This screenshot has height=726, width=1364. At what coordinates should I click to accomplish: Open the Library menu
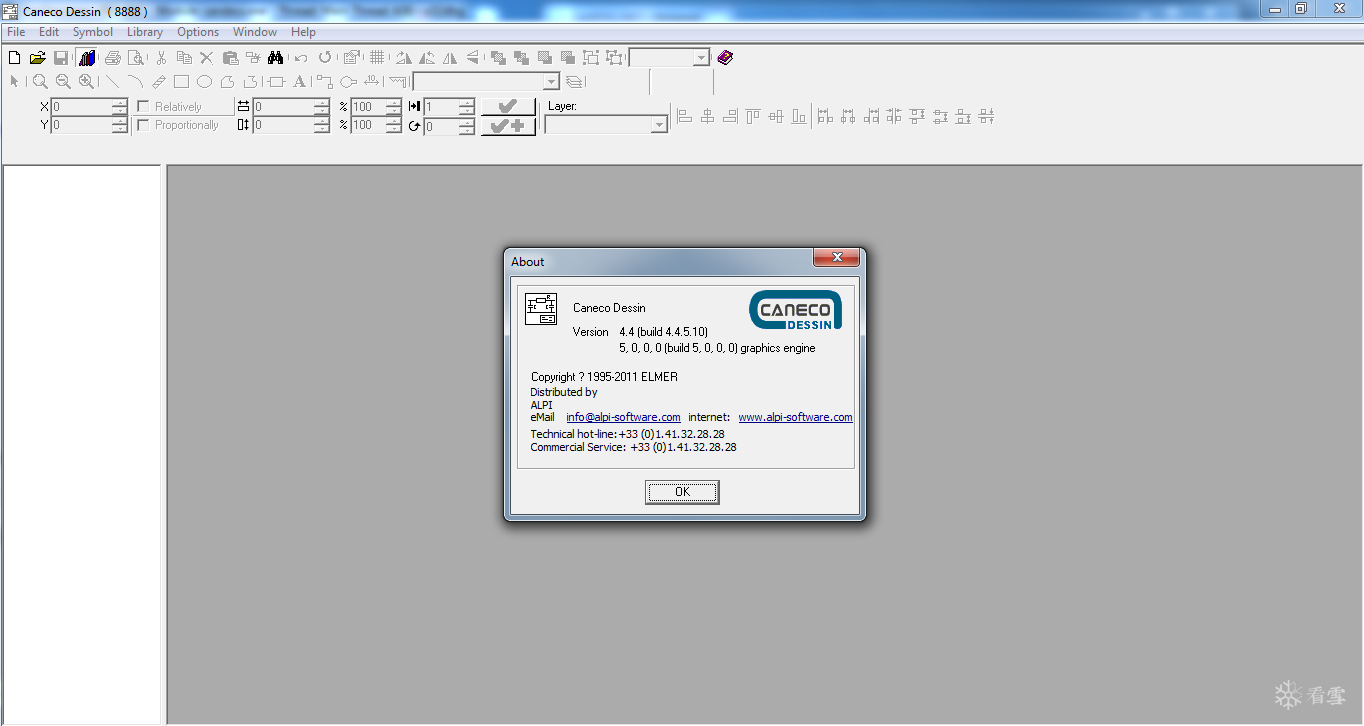(145, 32)
